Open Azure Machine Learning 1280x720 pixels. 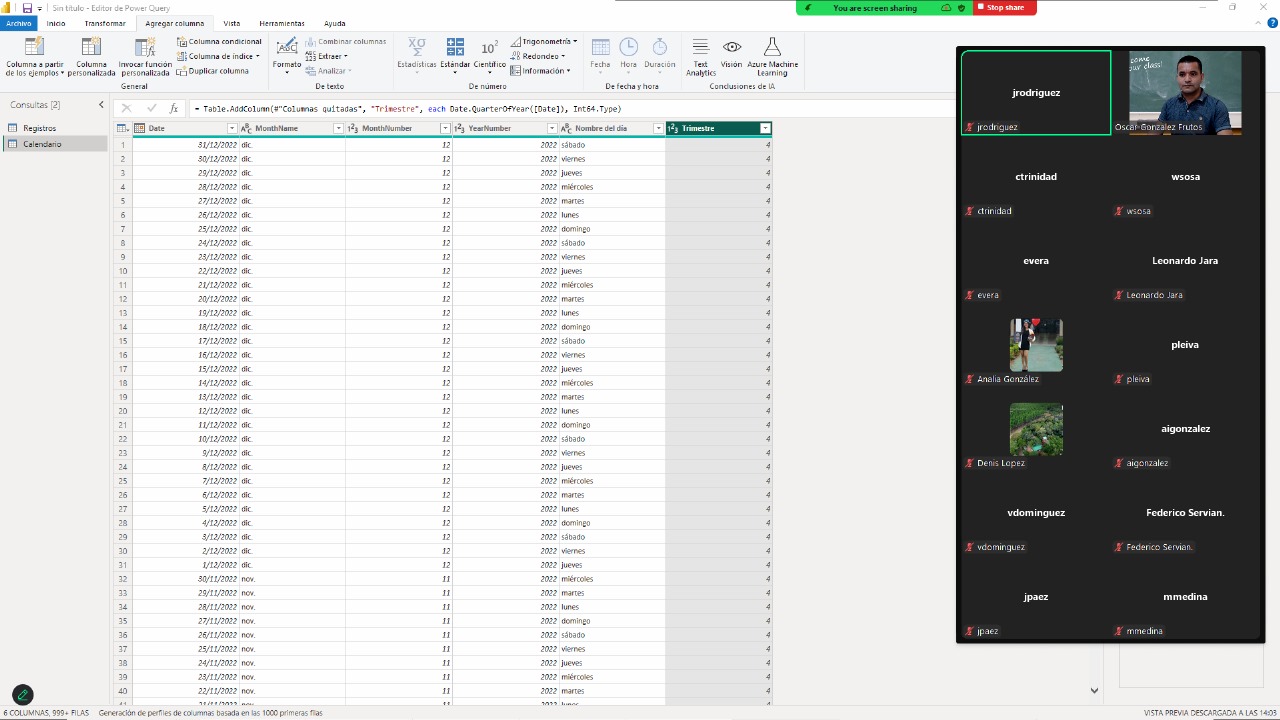coord(772,48)
